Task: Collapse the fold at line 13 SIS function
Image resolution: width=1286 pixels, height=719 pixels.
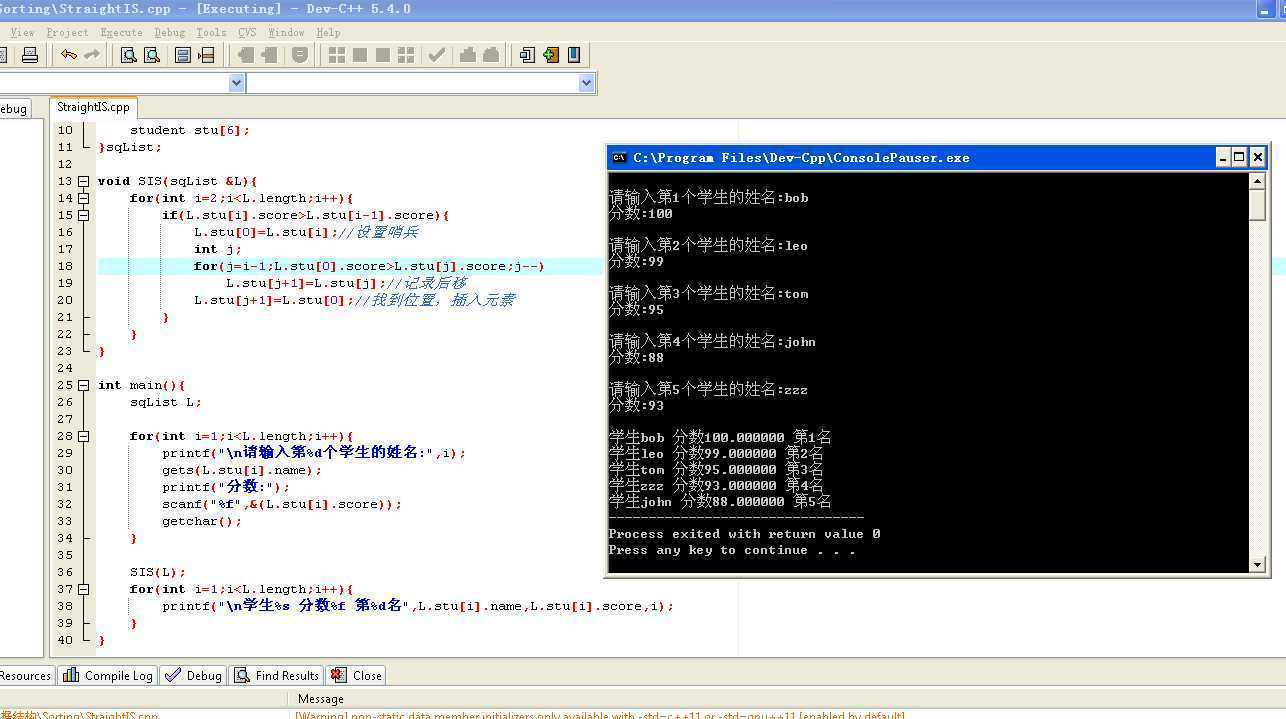Action: (x=84, y=181)
